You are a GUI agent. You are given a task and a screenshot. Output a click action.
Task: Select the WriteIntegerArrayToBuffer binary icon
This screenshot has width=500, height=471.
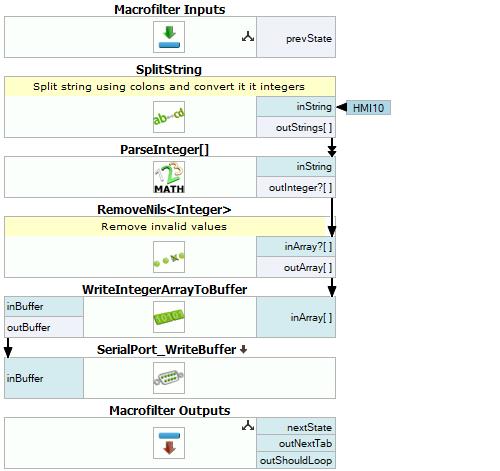(169, 317)
